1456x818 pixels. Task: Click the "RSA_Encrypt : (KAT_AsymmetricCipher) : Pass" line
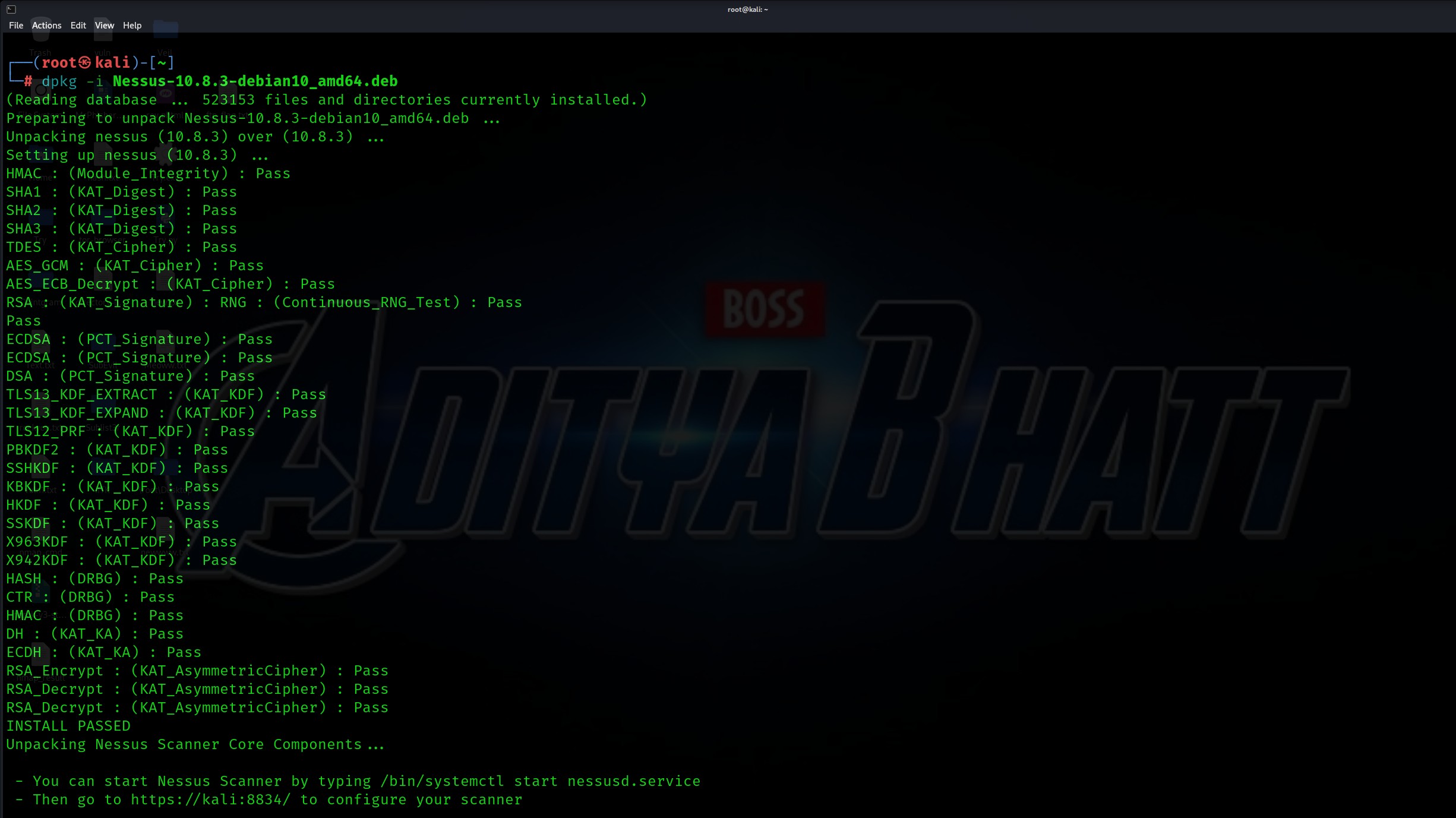click(197, 671)
